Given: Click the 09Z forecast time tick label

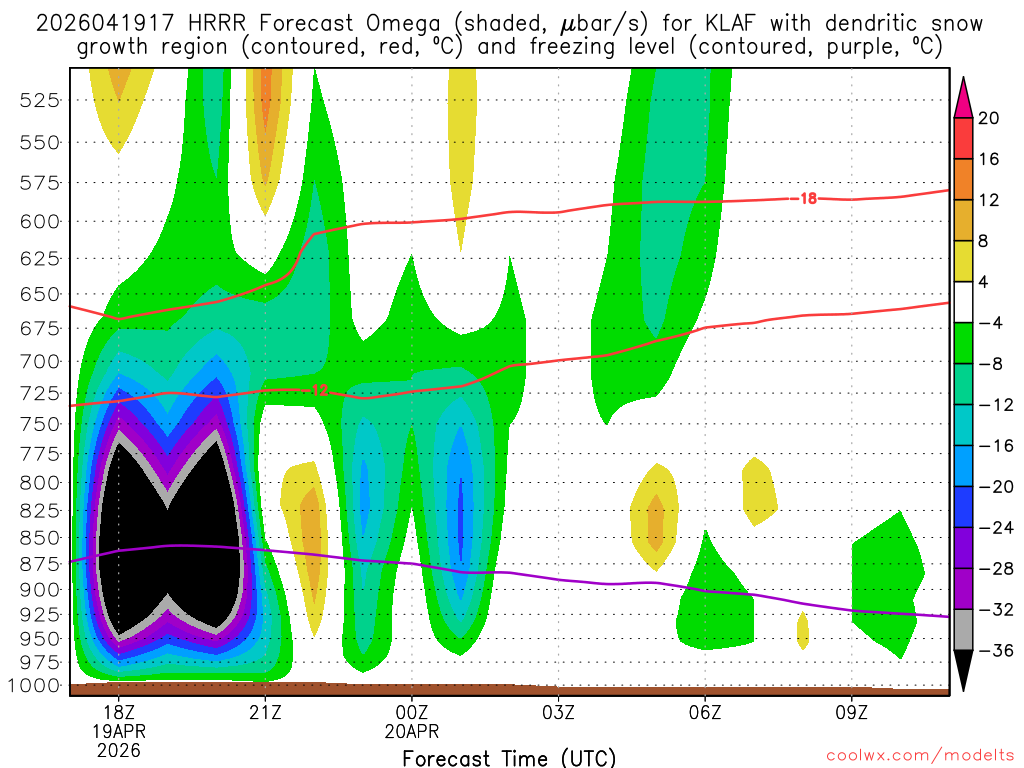Looking at the screenshot, I should tap(852, 712).
